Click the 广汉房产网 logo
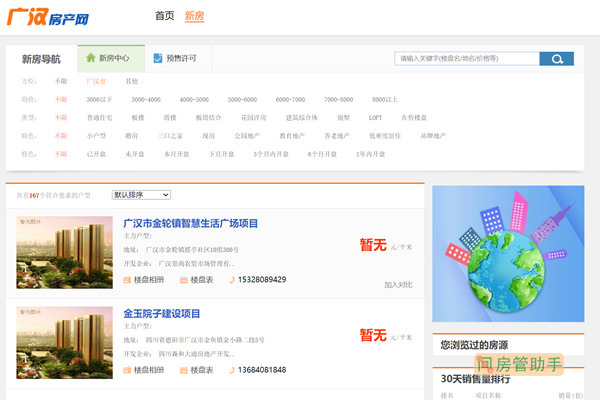 click(48, 17)
